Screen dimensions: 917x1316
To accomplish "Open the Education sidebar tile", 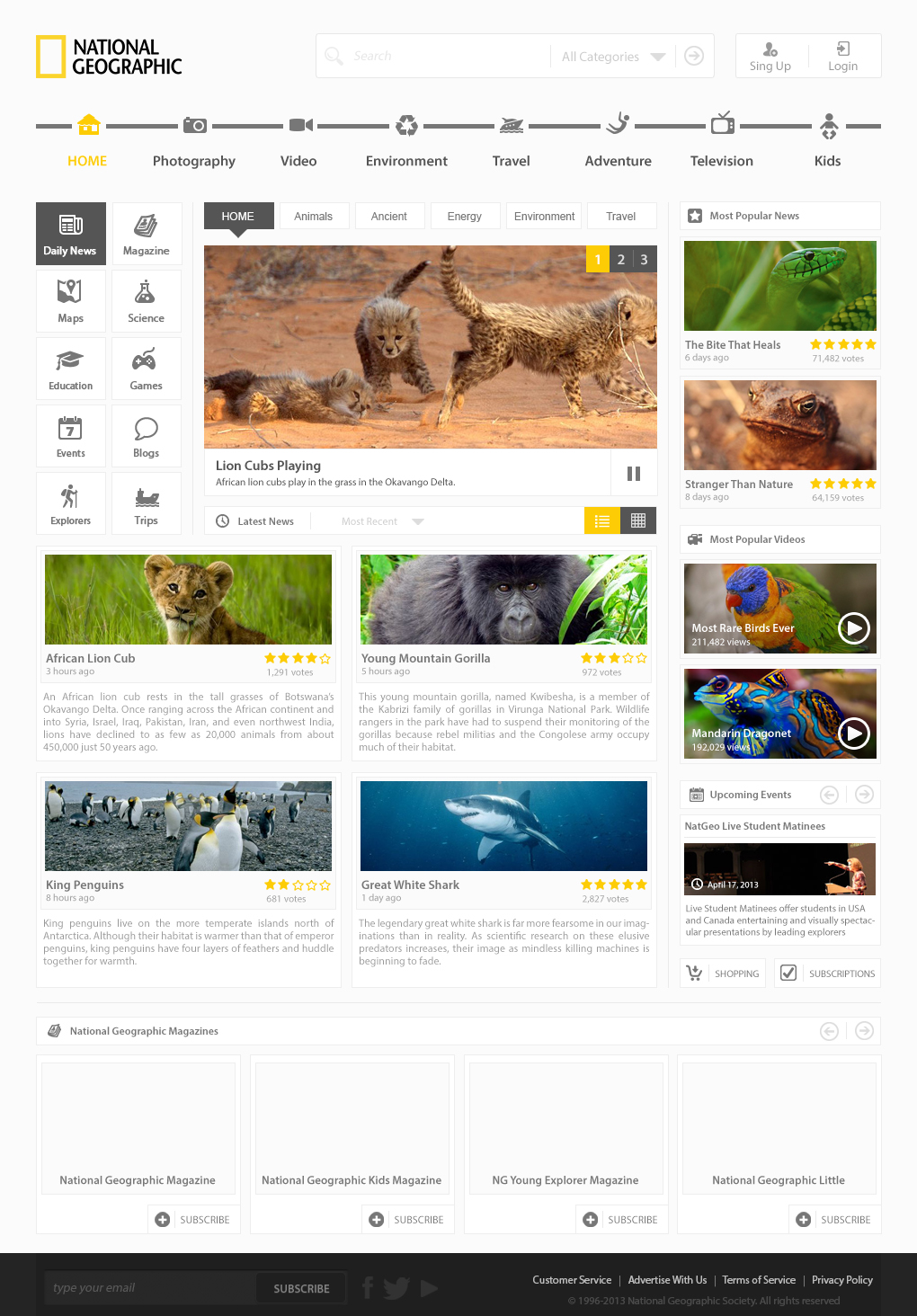I will (x=71, y=369).
